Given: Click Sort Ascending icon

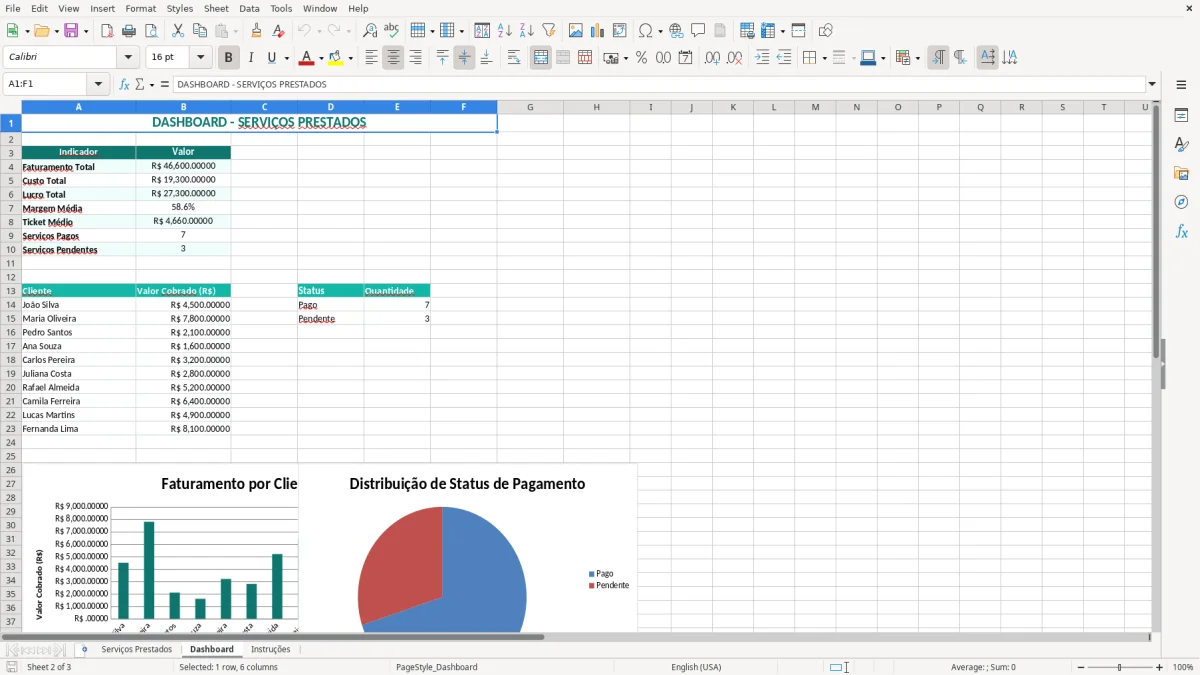Looking at the screenshot, I should coord(505,31).
